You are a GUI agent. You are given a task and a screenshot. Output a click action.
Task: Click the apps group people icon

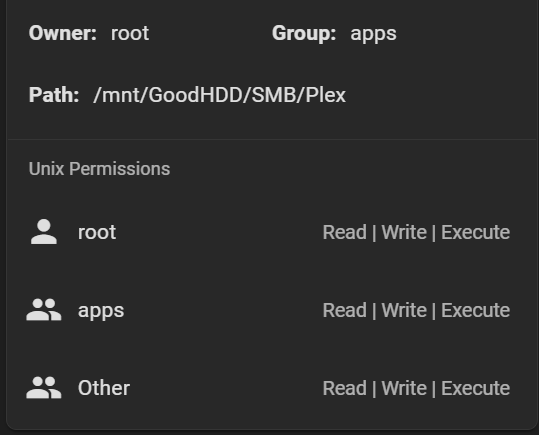click(44, 309)
